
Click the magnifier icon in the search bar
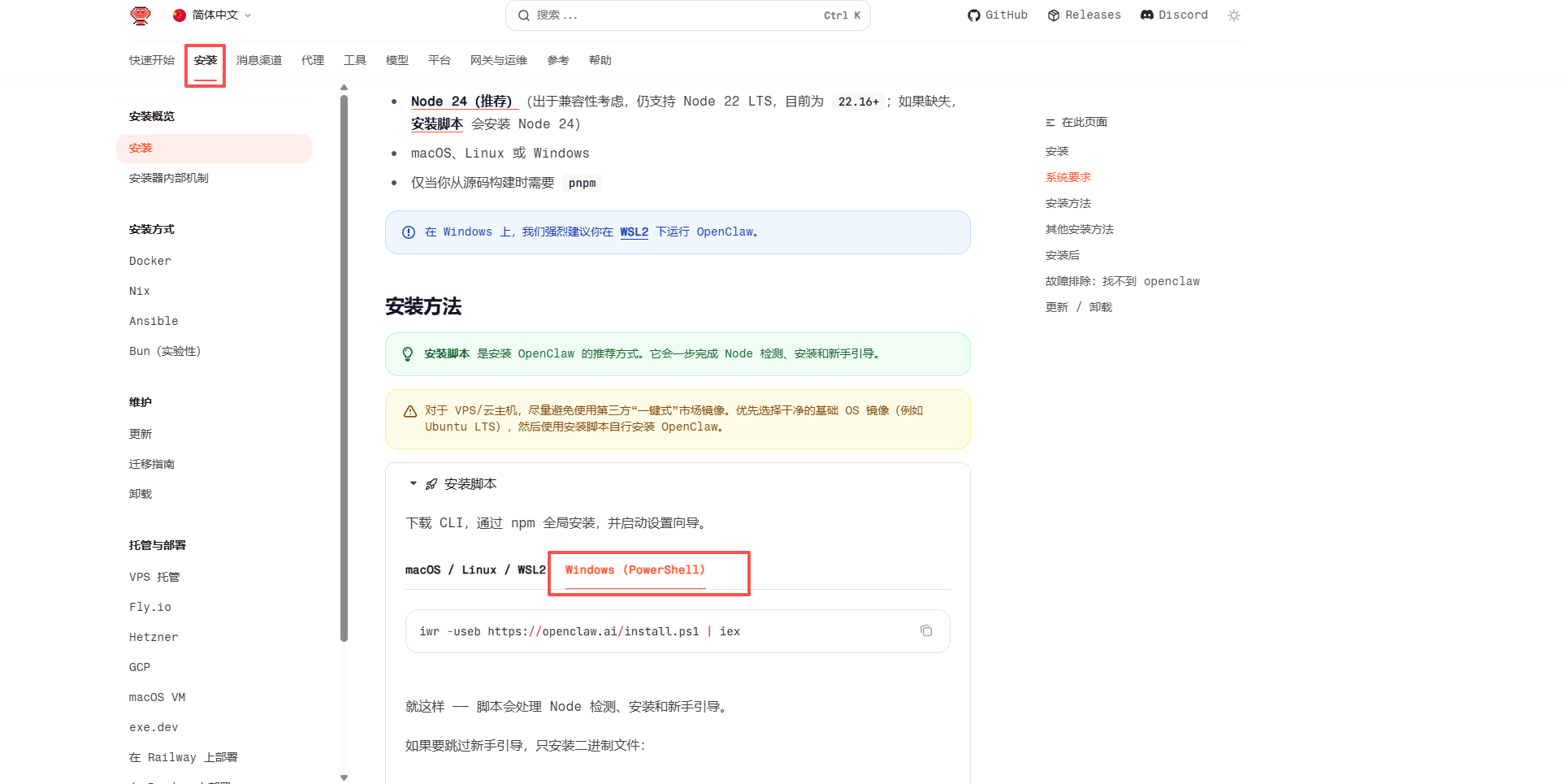524,15
